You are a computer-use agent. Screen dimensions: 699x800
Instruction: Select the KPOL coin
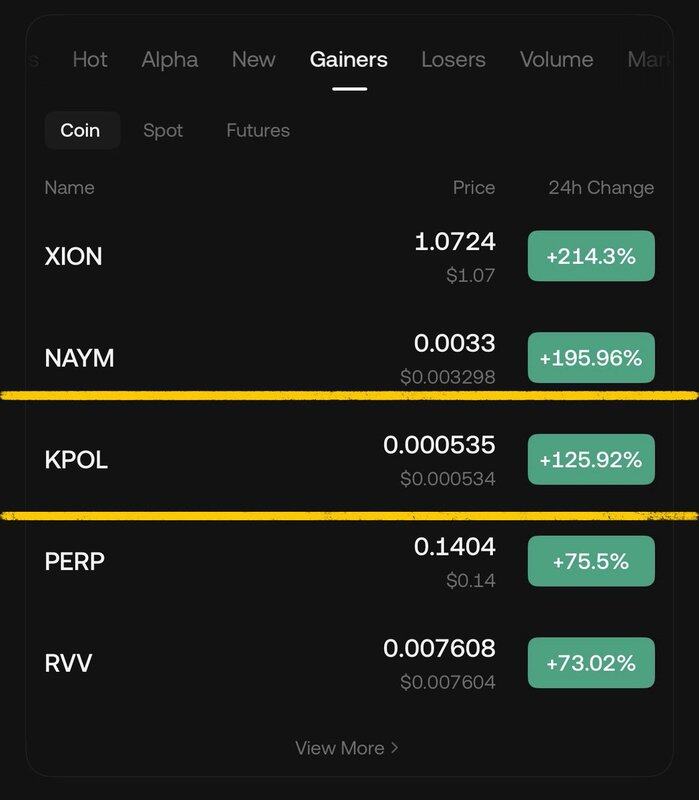coord(76,460)
